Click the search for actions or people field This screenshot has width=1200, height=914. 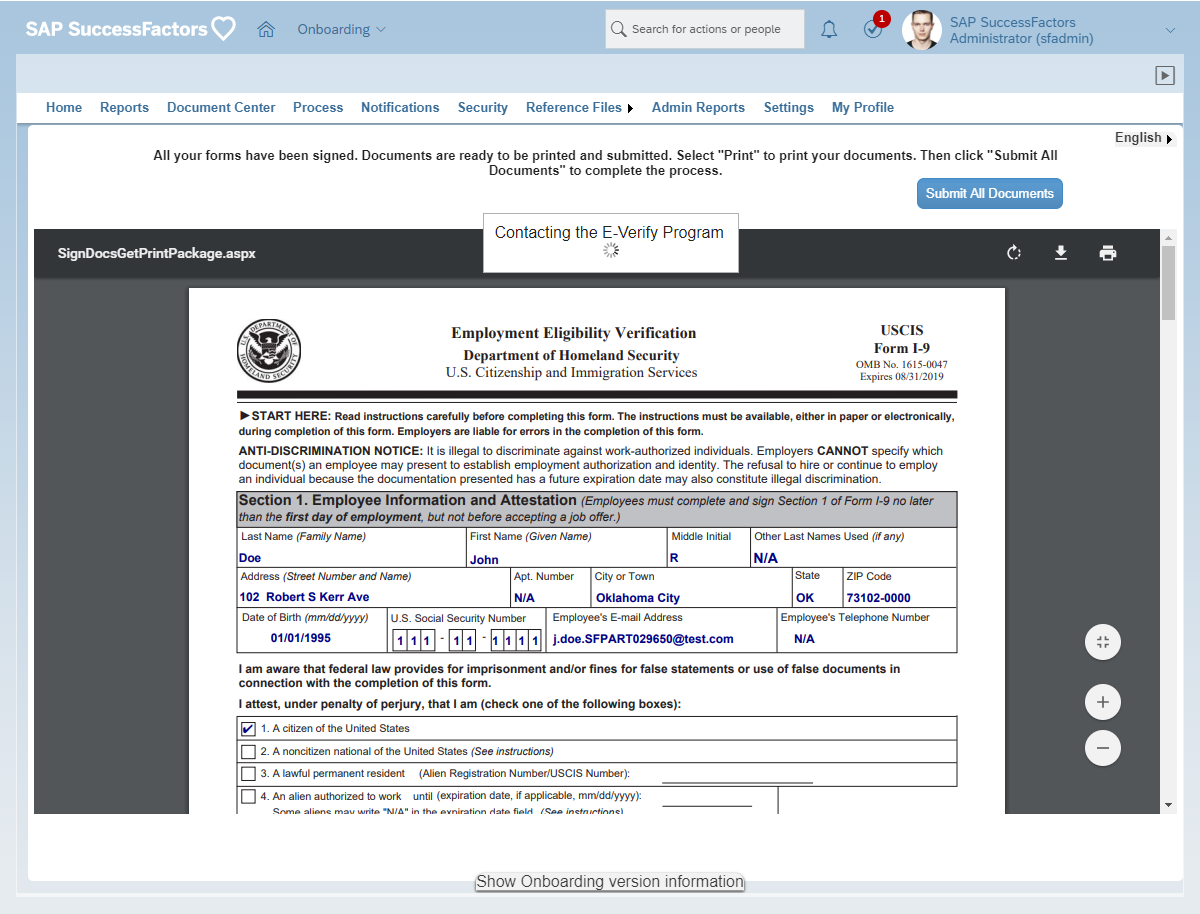[x=705, y=30]
